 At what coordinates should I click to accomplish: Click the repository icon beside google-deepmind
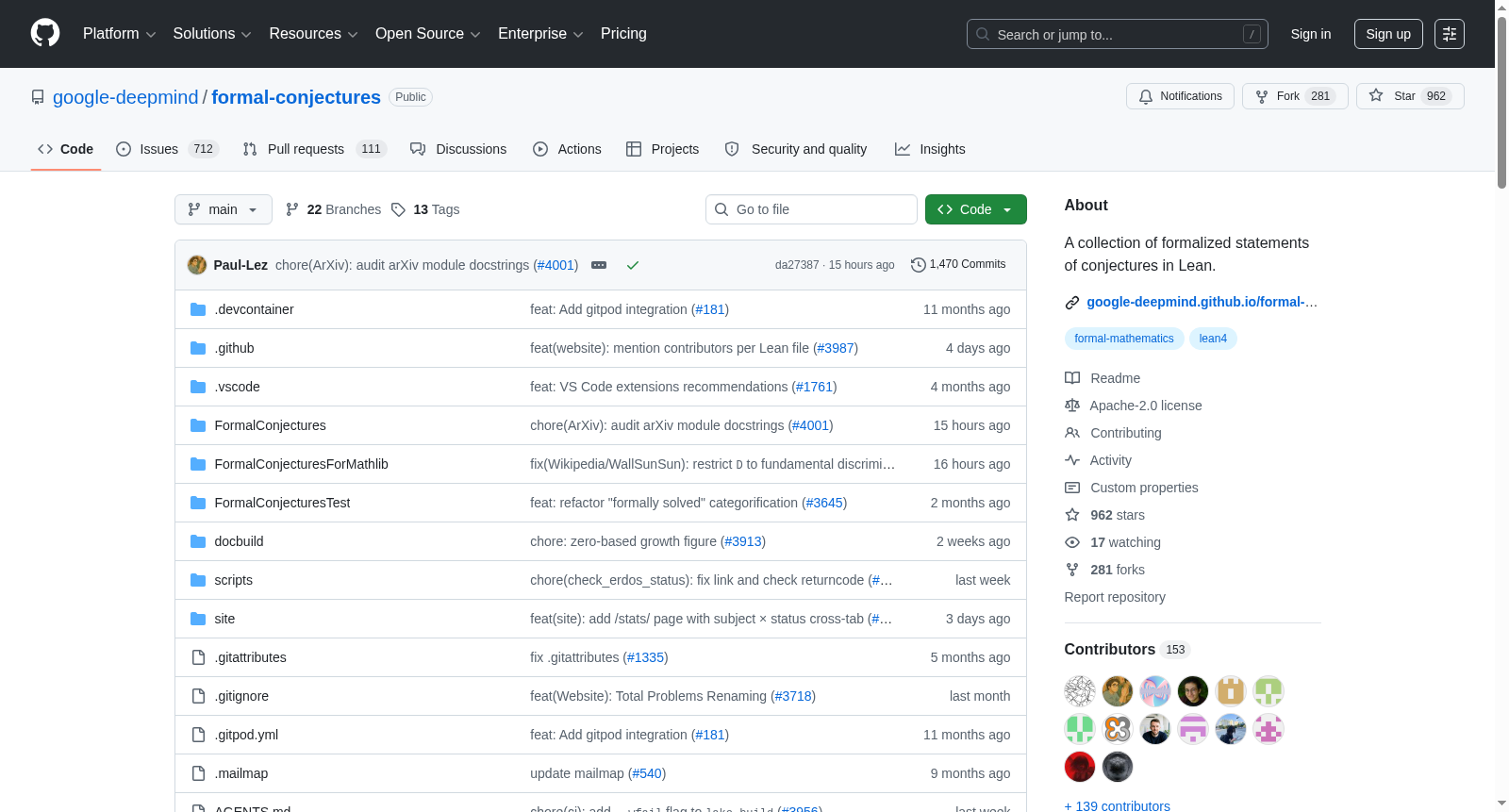pyautogui.click(x=38, y=97)
